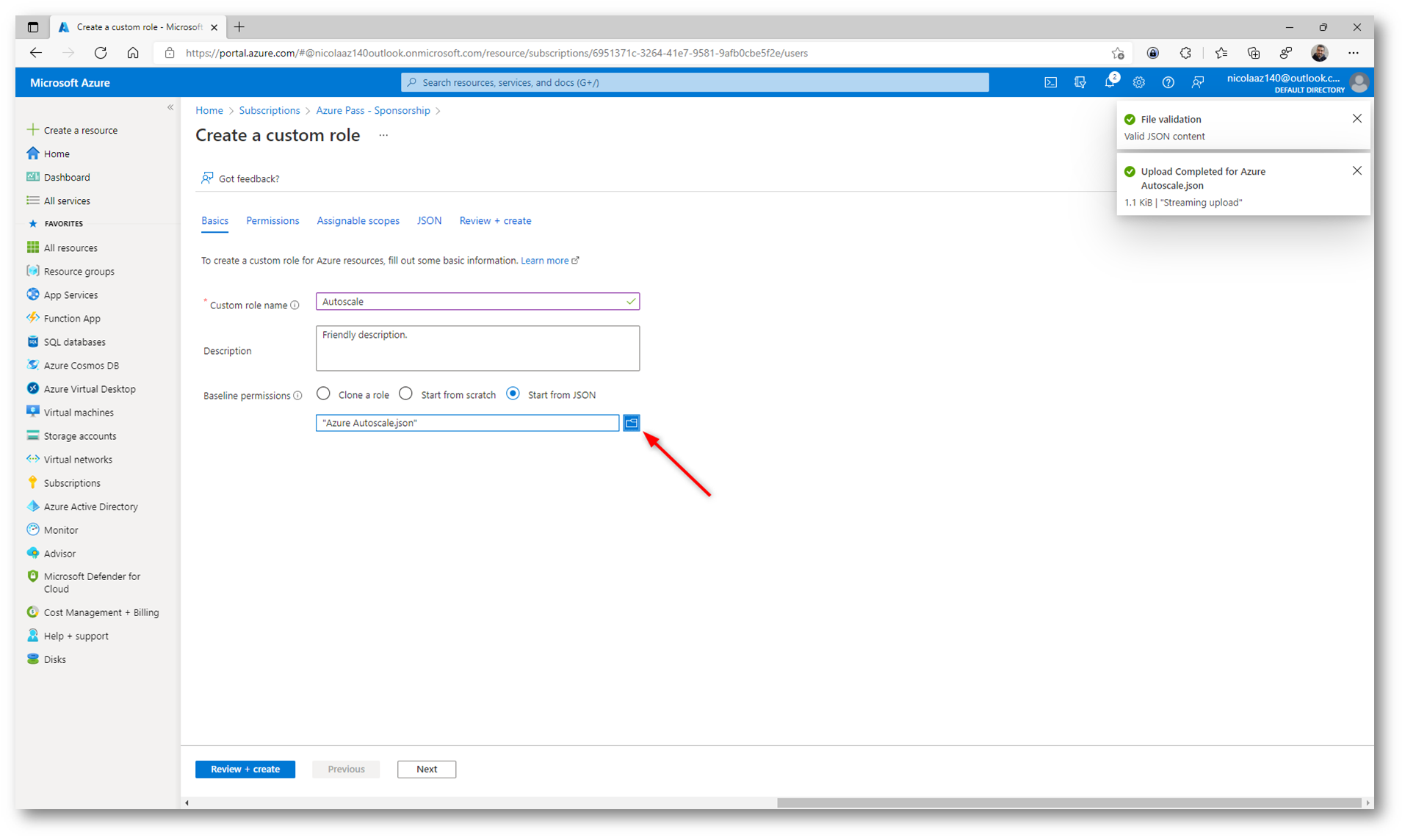Screen dimensions: 1405x840
Task: Dismiss the File validation notification
Action: 1357,118
